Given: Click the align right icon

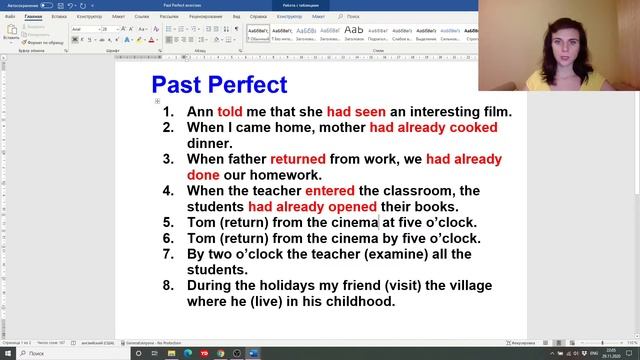Looking at the screenshot, I should click(x=184, y=40).
